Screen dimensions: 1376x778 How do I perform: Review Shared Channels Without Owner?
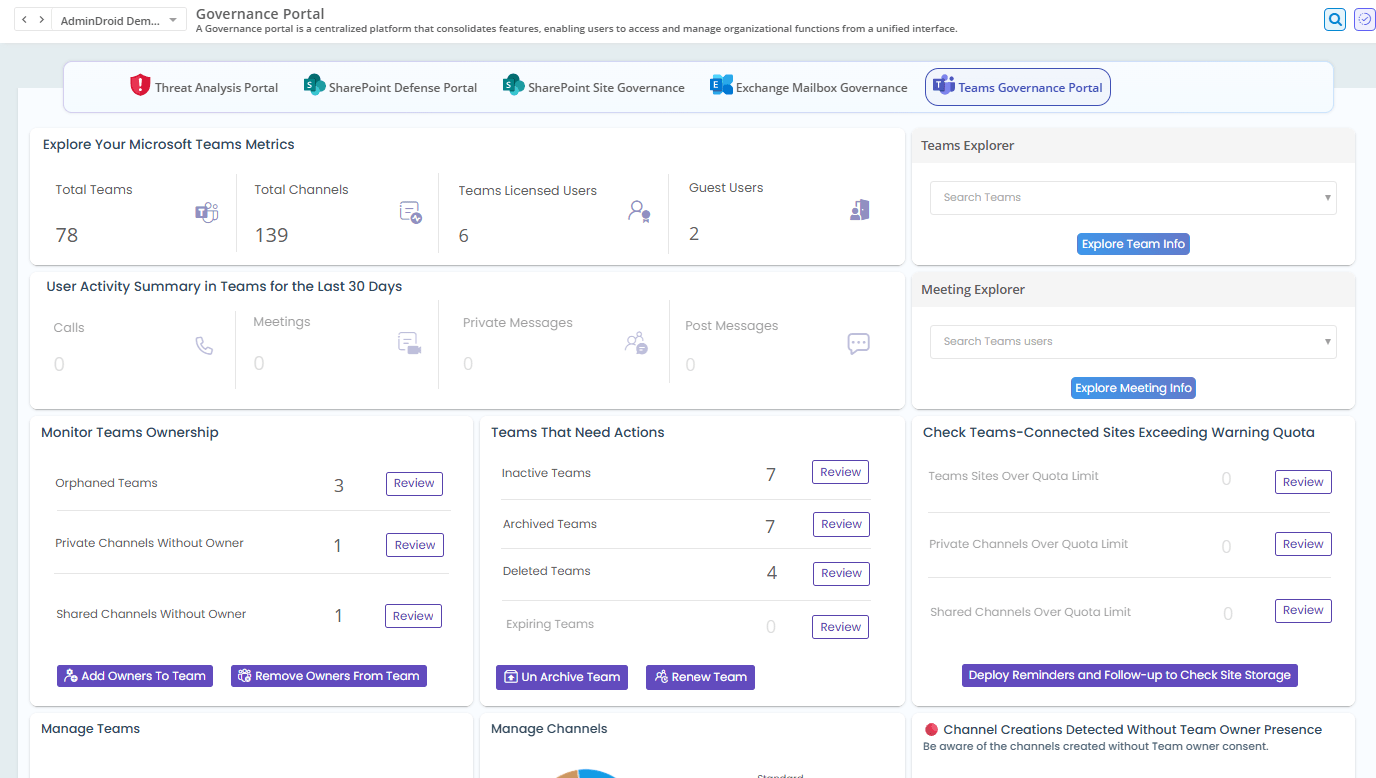click(x=413, y=616)
